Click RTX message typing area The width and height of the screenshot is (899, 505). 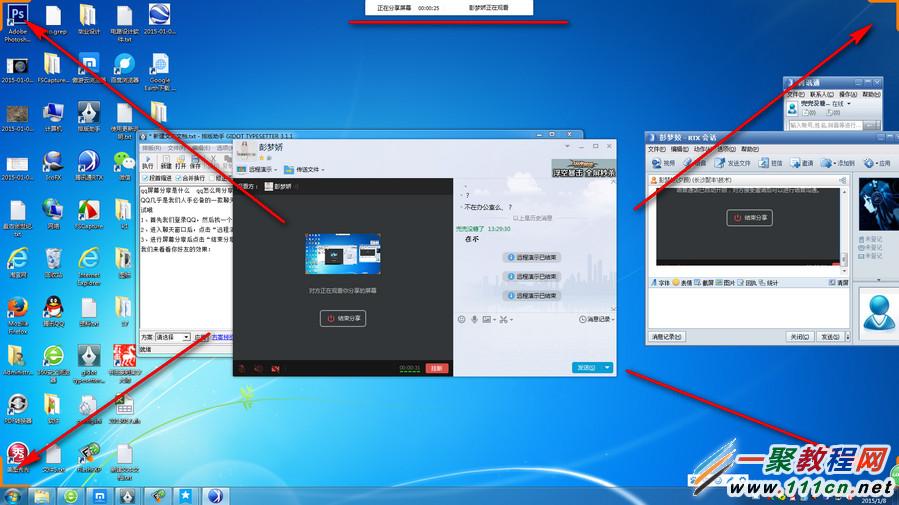pyautogui.click(x=748, y=307)
